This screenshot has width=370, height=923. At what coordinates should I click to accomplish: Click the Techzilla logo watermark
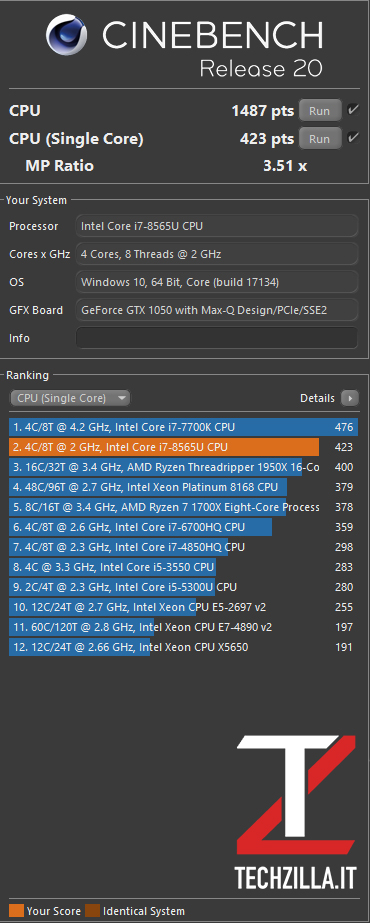(x=296, y=813)
